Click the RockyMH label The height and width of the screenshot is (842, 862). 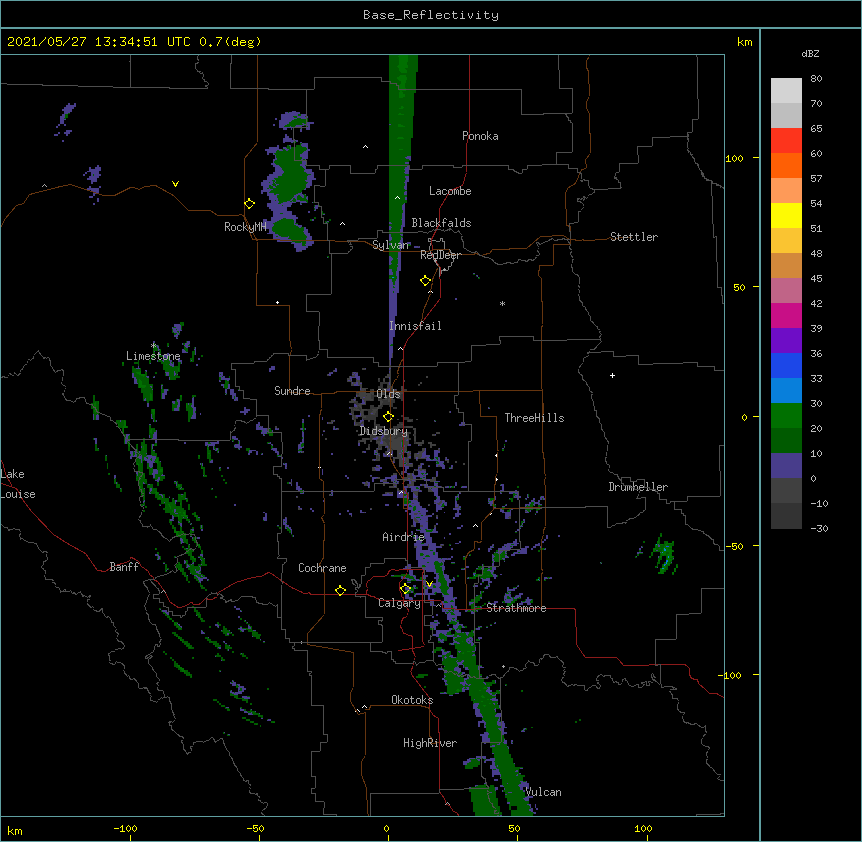click(245, 227)
